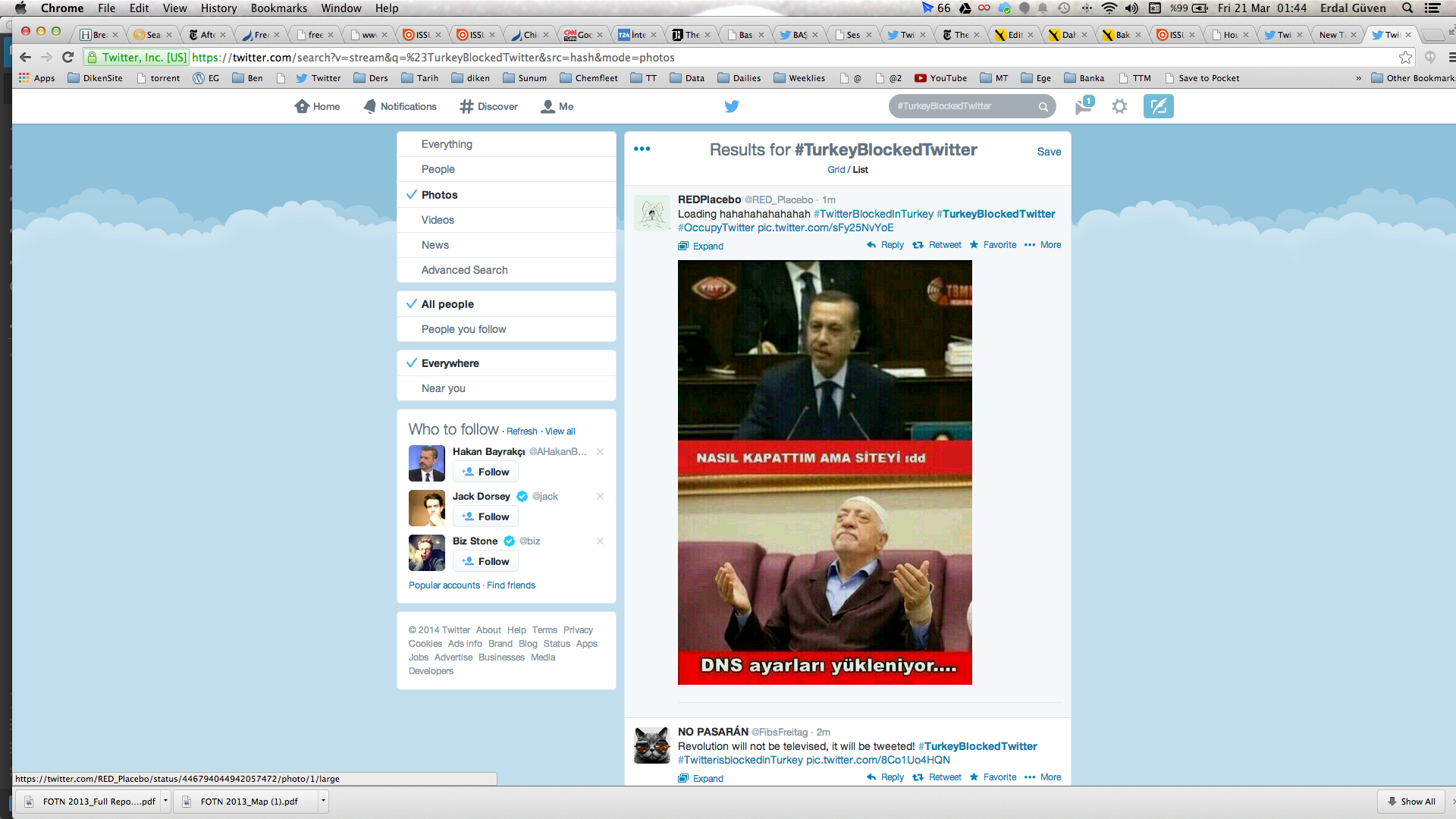The image size is (1456, 819).
Task: Open the Me profile in navbar
Action: (557, 106)
